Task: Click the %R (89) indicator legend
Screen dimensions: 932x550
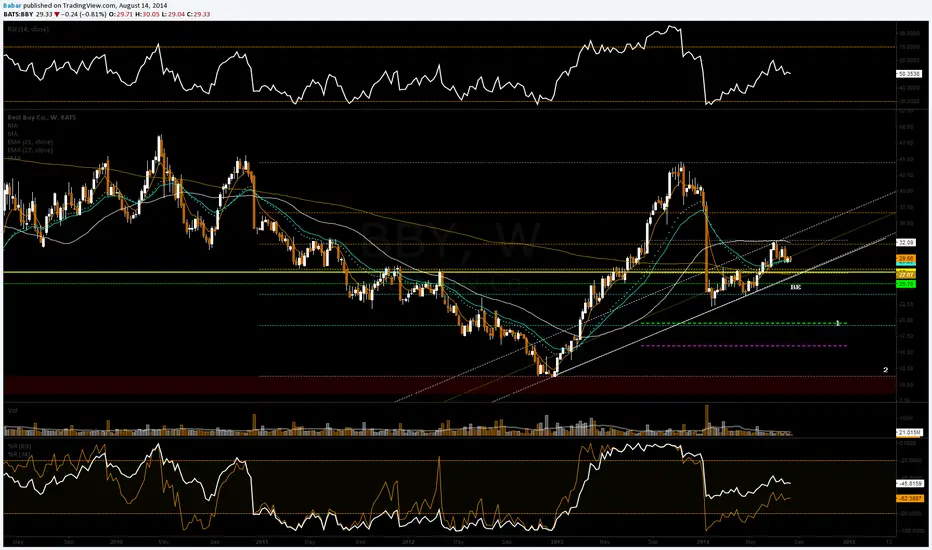Action: click(19, 446)
